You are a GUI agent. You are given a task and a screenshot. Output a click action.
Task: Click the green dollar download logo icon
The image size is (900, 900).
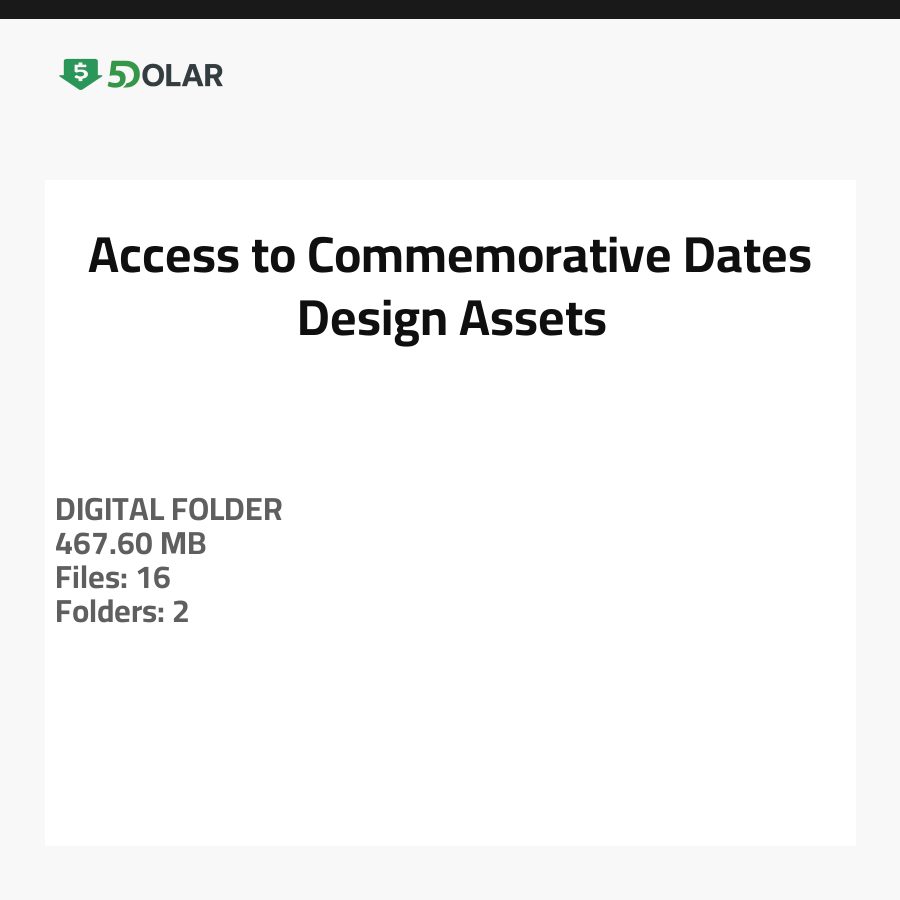pos(80,74)
